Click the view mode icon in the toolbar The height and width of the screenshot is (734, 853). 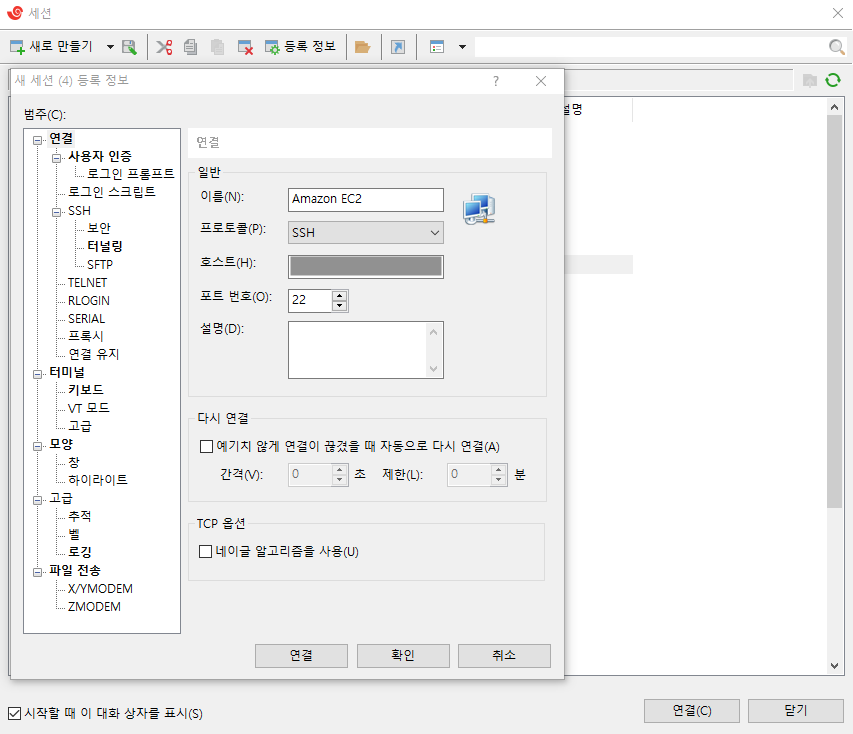point(437,47)
